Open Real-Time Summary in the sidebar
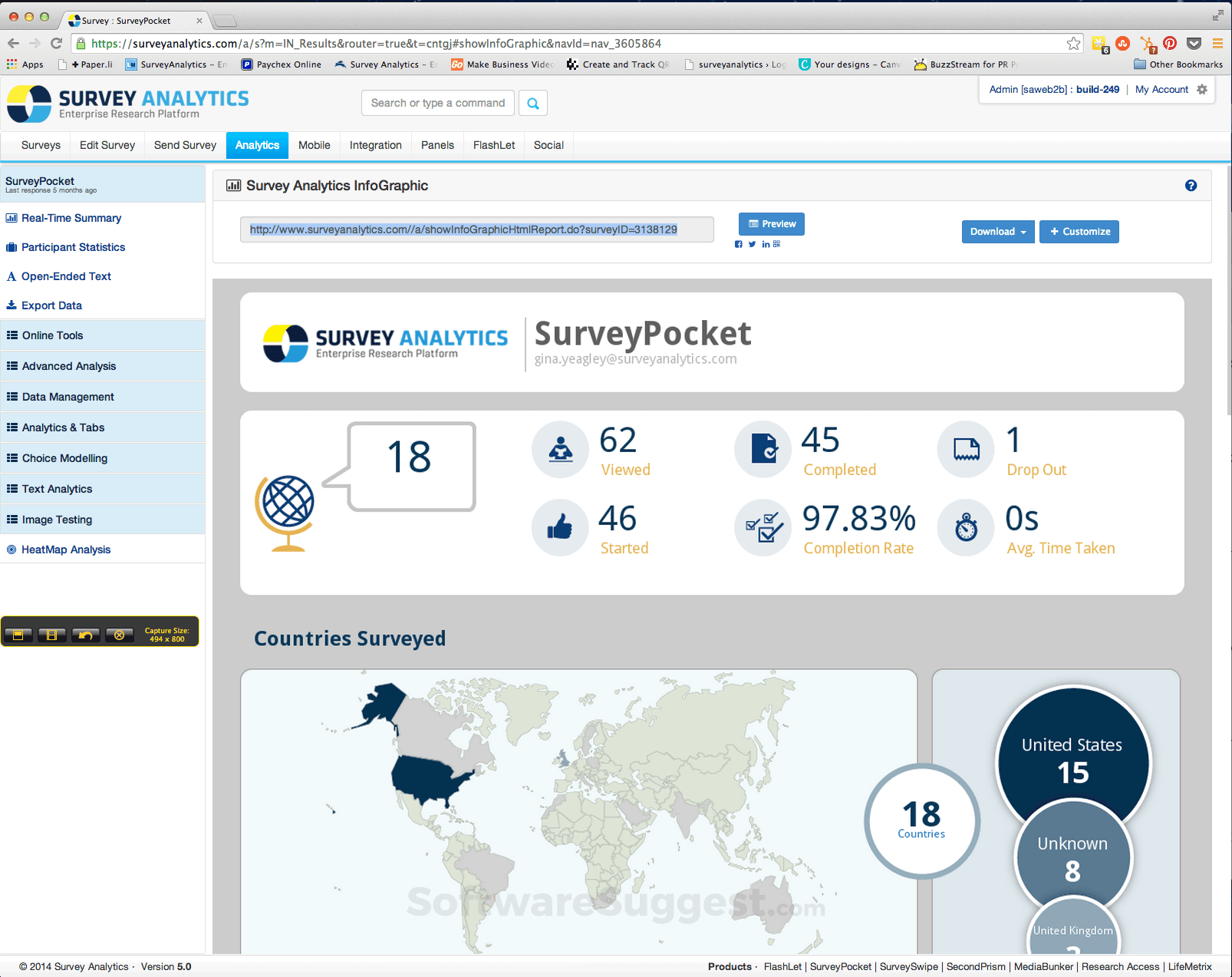The height and width of the screenshot is (977, 1232). click(x=71, y=218)
